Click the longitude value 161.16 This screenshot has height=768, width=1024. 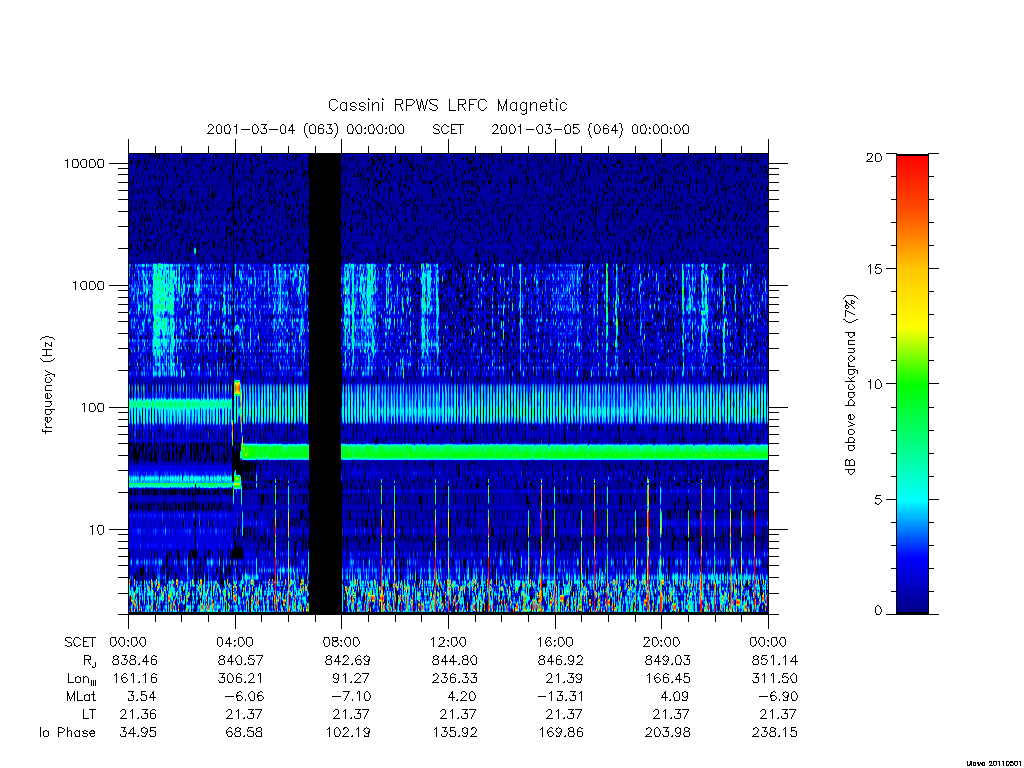tap(135, 679)
